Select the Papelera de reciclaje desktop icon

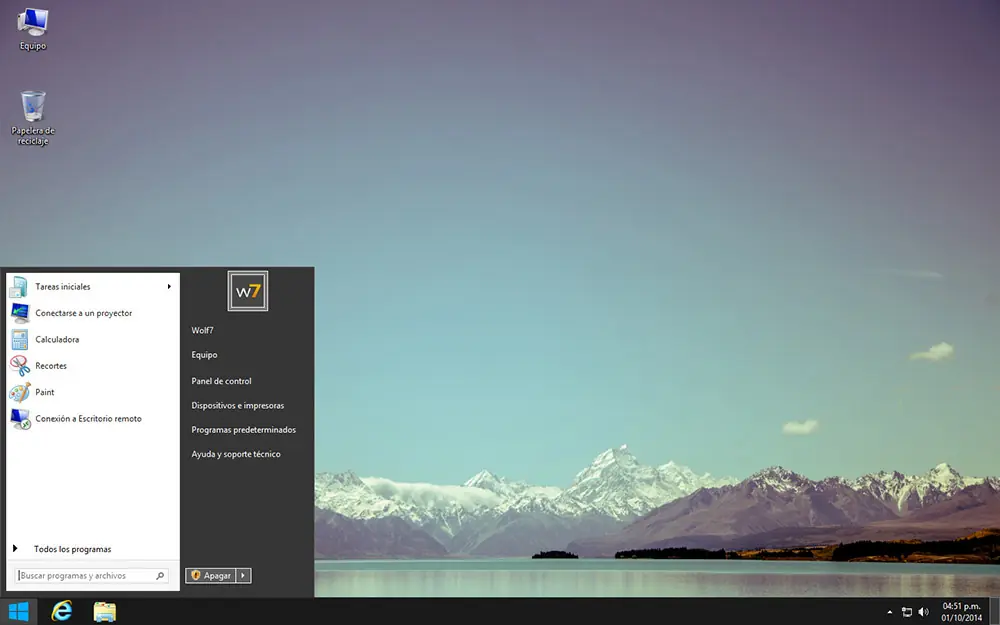click(33, 118)
